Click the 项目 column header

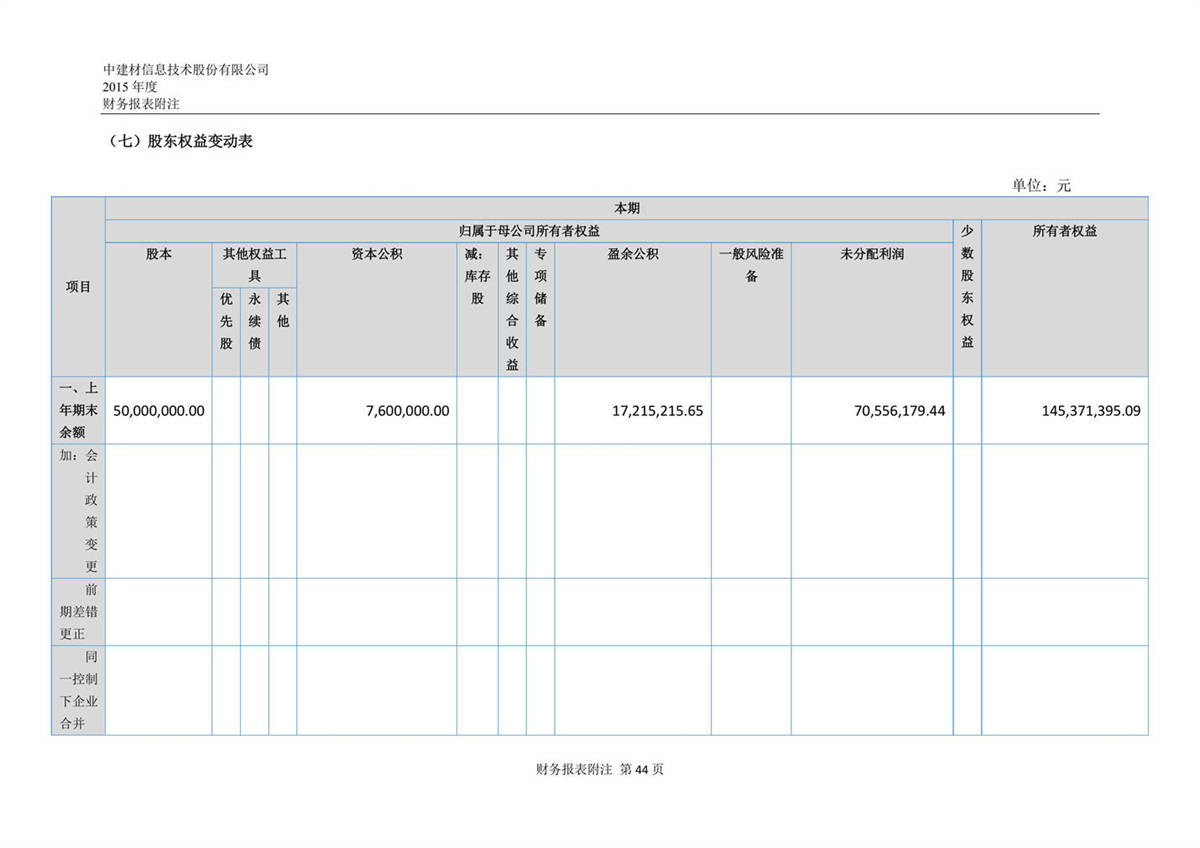(x=78, y=287)
